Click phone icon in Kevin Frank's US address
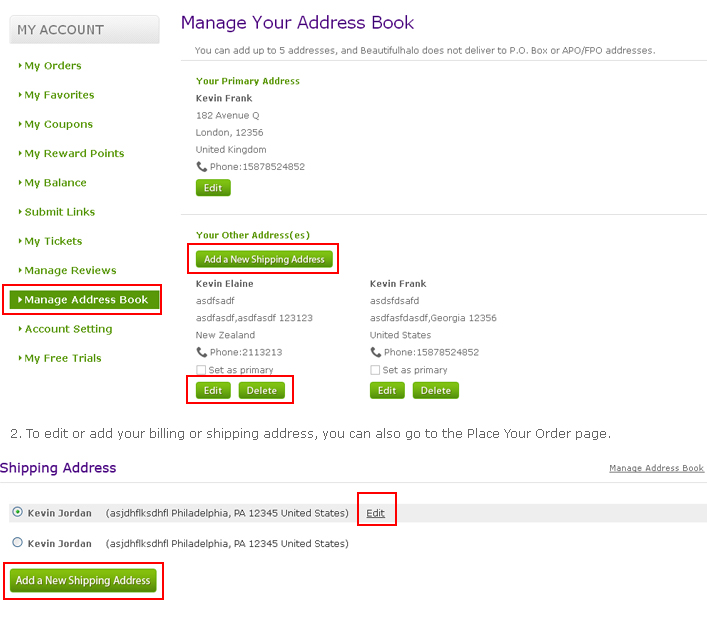The width and height of the screenshot is (707, 629). point(376,352)
